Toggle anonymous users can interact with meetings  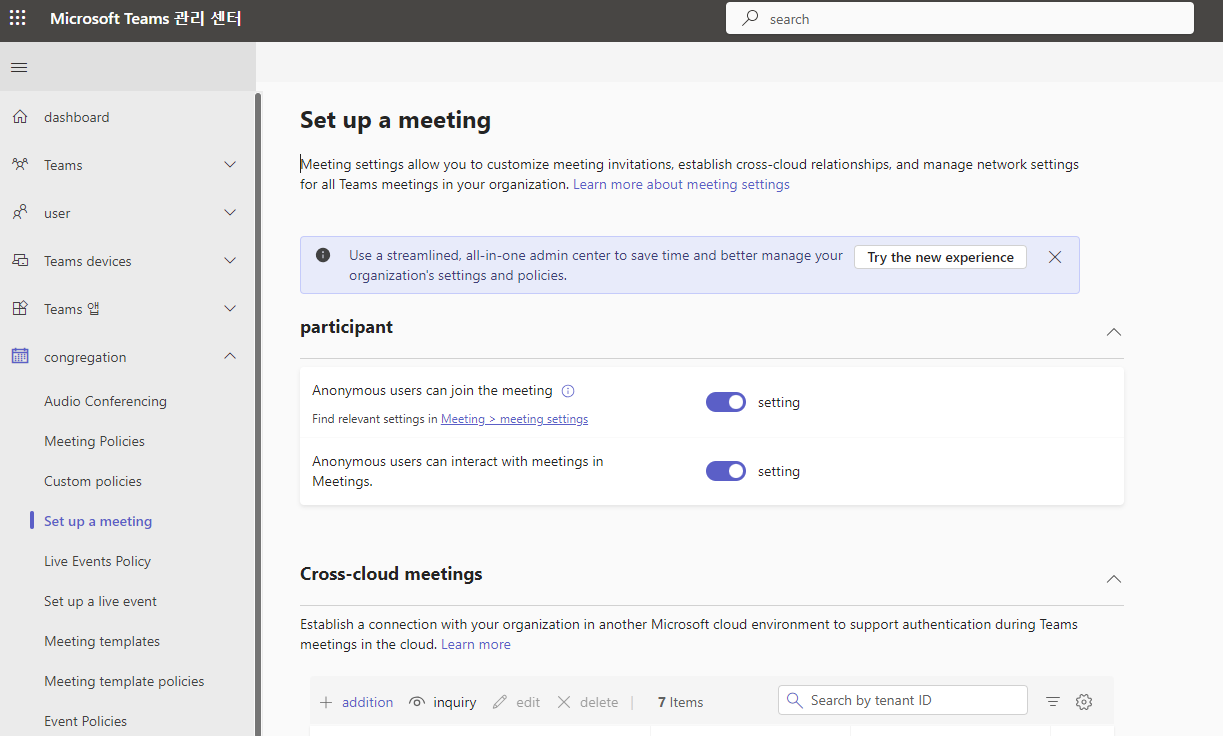point(726,471)
